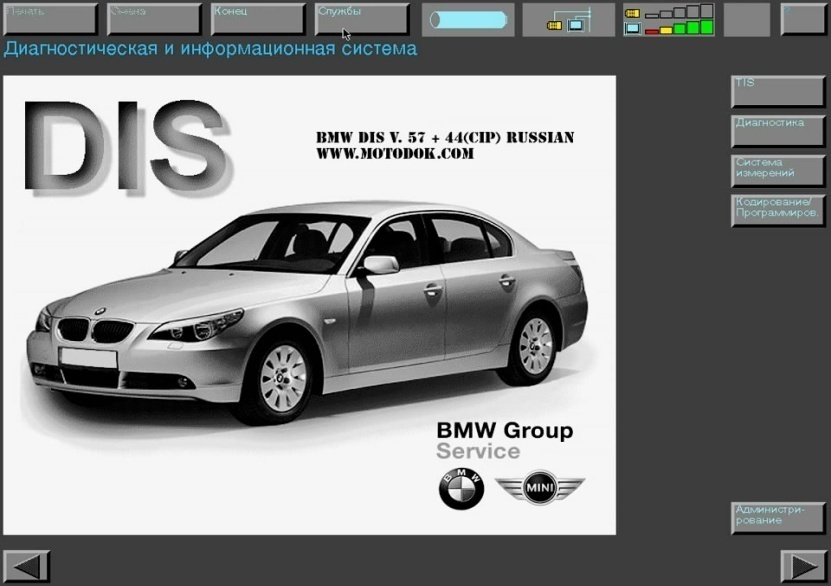Click the right arrow forward button
The image size is (831, 586).
tap(804, 567)
